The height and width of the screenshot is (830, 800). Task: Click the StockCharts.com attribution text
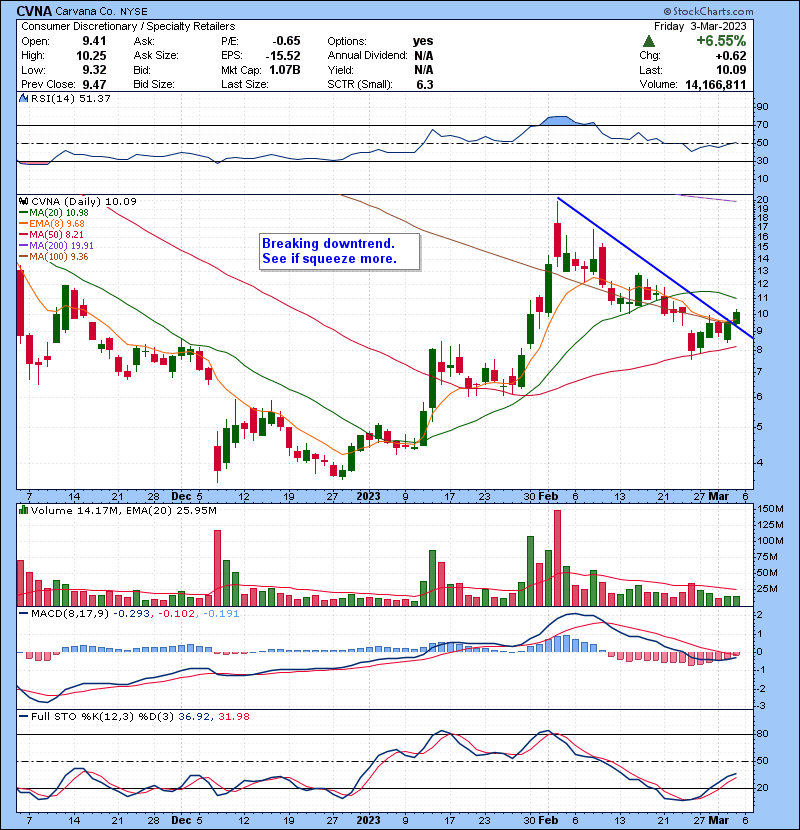[x=708, y=11]
